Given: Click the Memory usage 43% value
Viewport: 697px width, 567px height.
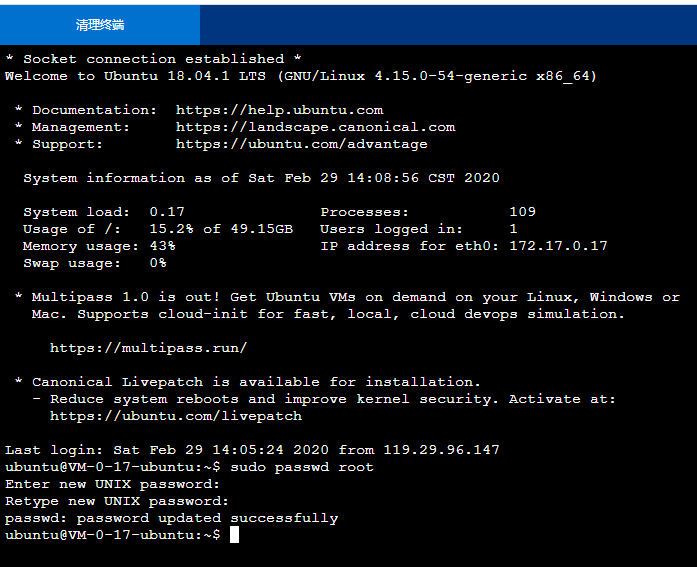Looking at the screenshot, I should pos(162,246).
